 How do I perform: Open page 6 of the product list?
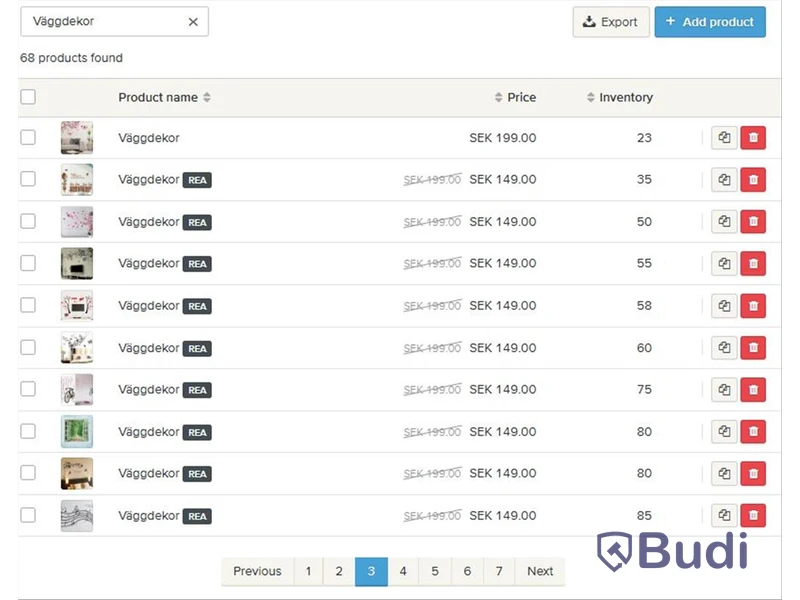[467, 571]
